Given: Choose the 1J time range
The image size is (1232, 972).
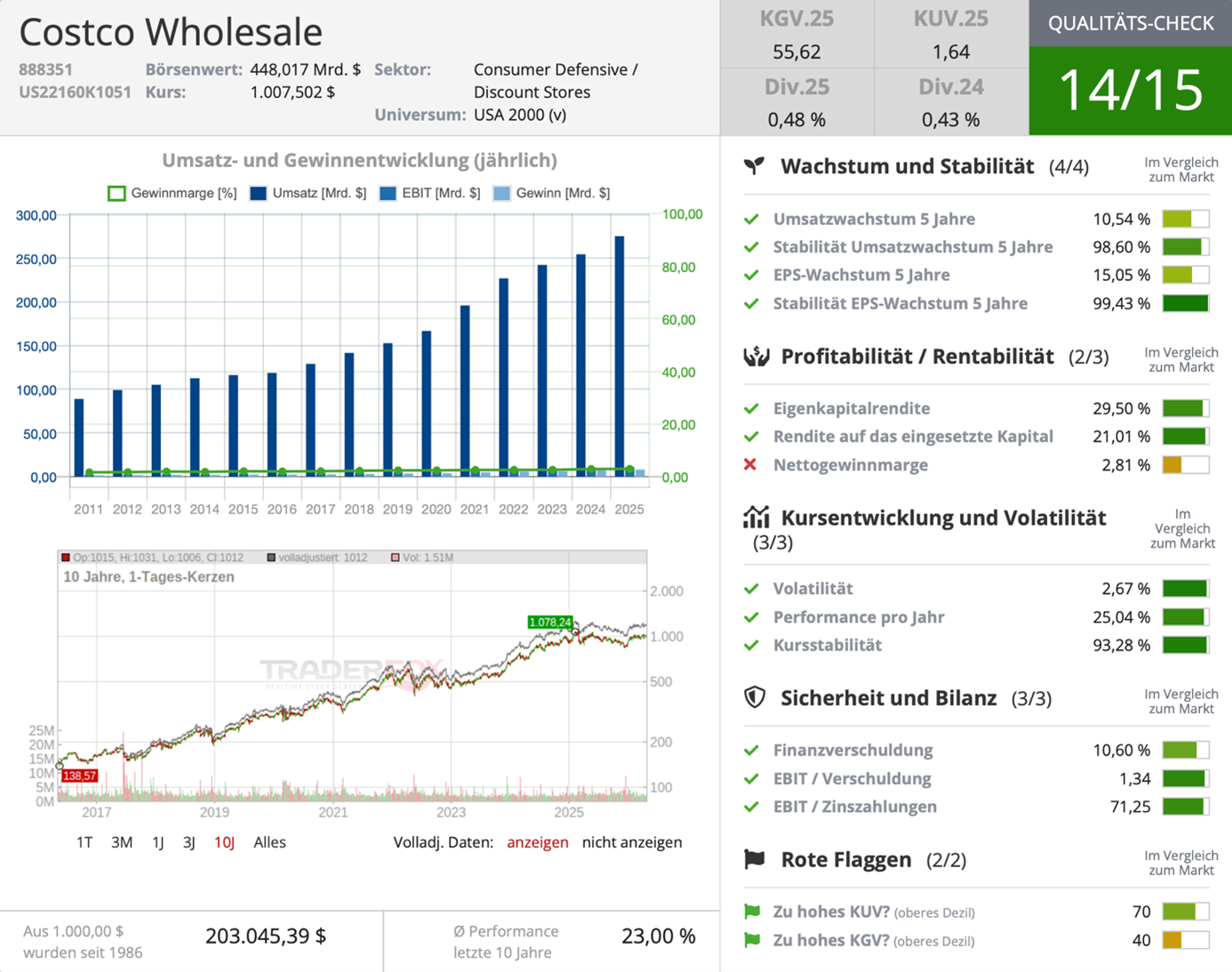Looking at the screenshot, I should [158, 842].
